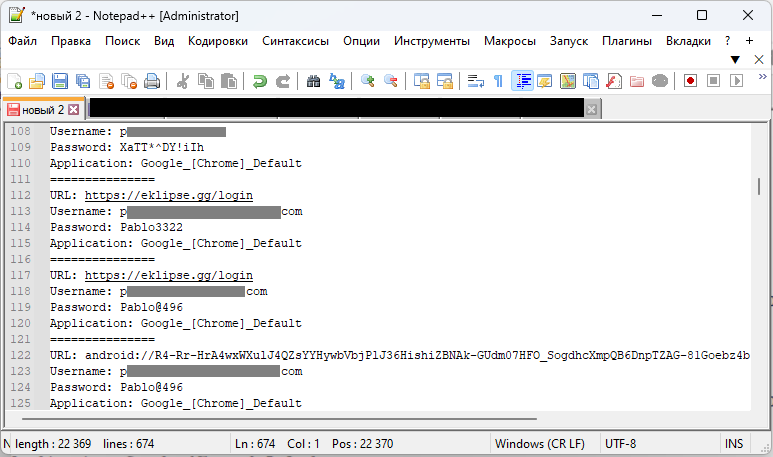Open the Правка menu

click(71, 41)
